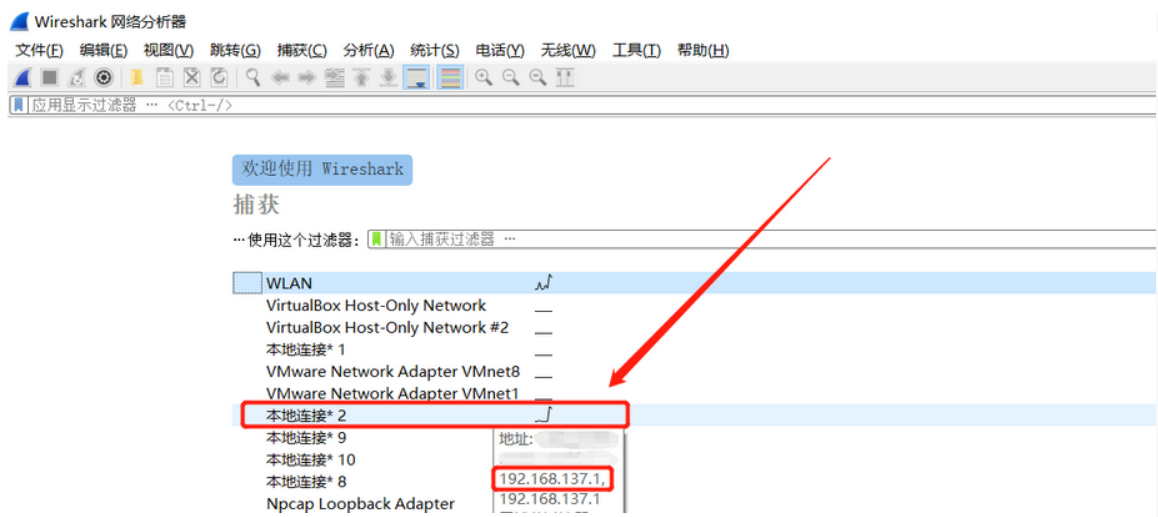Select 本地连接* 8 interface
The image size is (1158, 517).
(x=306, y=482)
